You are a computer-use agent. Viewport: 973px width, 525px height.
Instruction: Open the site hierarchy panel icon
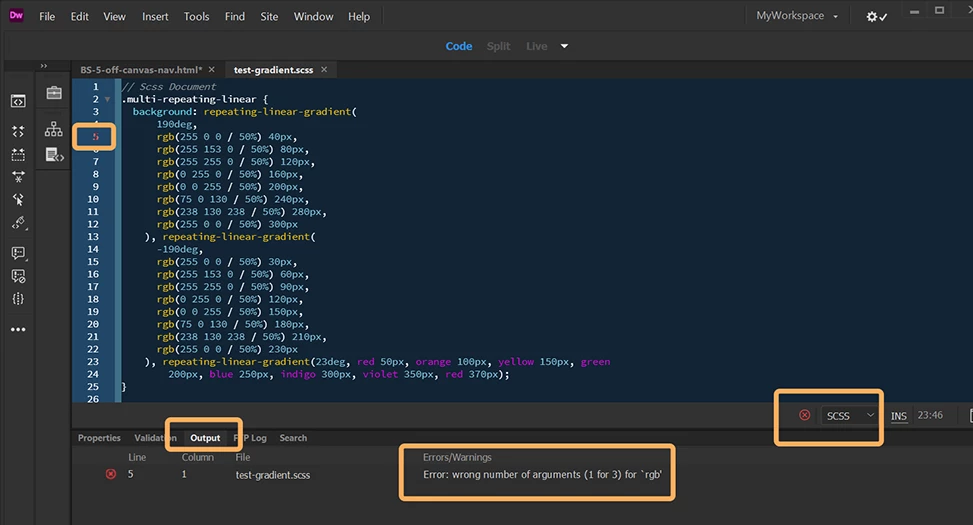(x=54, y=129)
